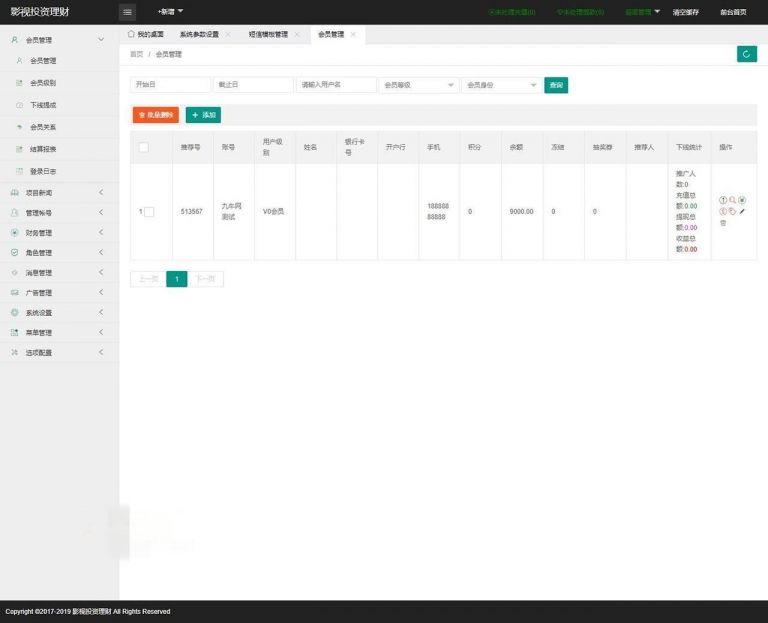Expand the 系统设置 sidebar menu
The height and width of the screenshot is (623, 768).
[x=58, y=312]
